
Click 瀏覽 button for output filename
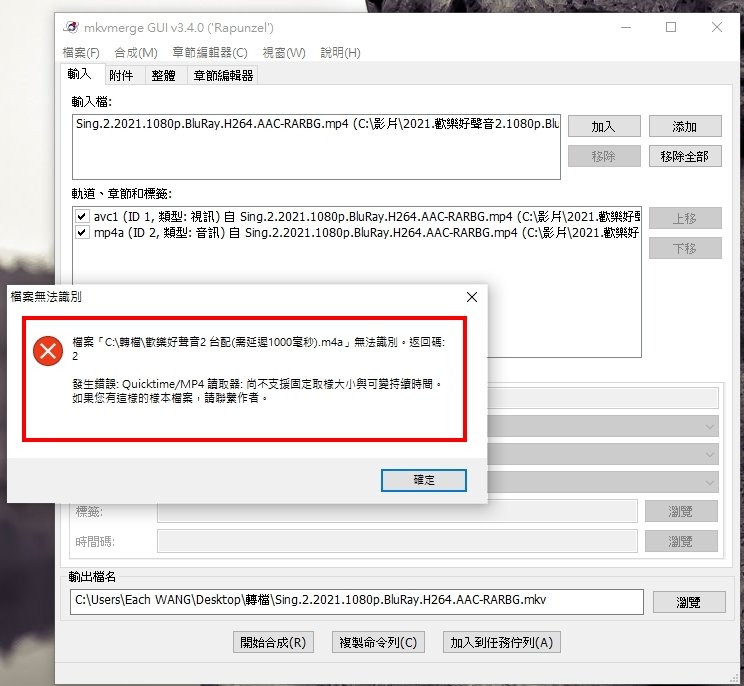pos(689,602)
